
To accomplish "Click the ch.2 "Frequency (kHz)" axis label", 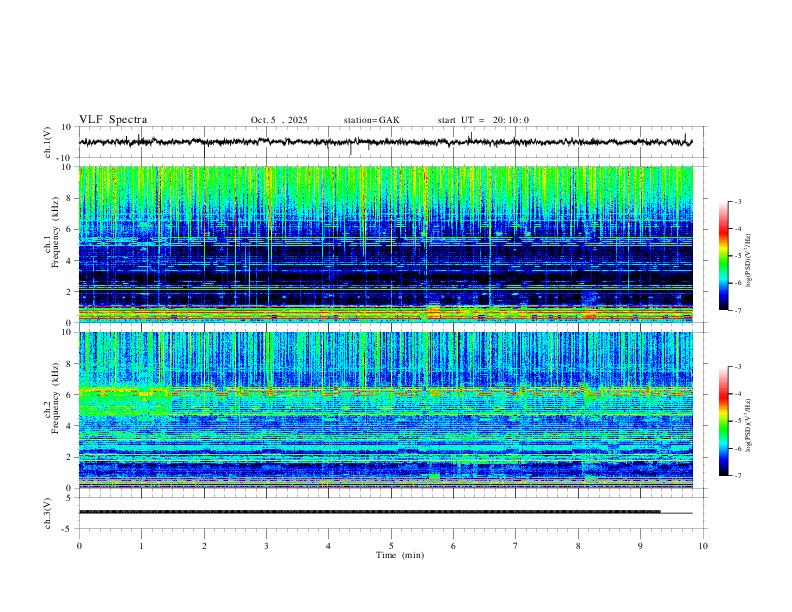I will (x=55, y=398).
